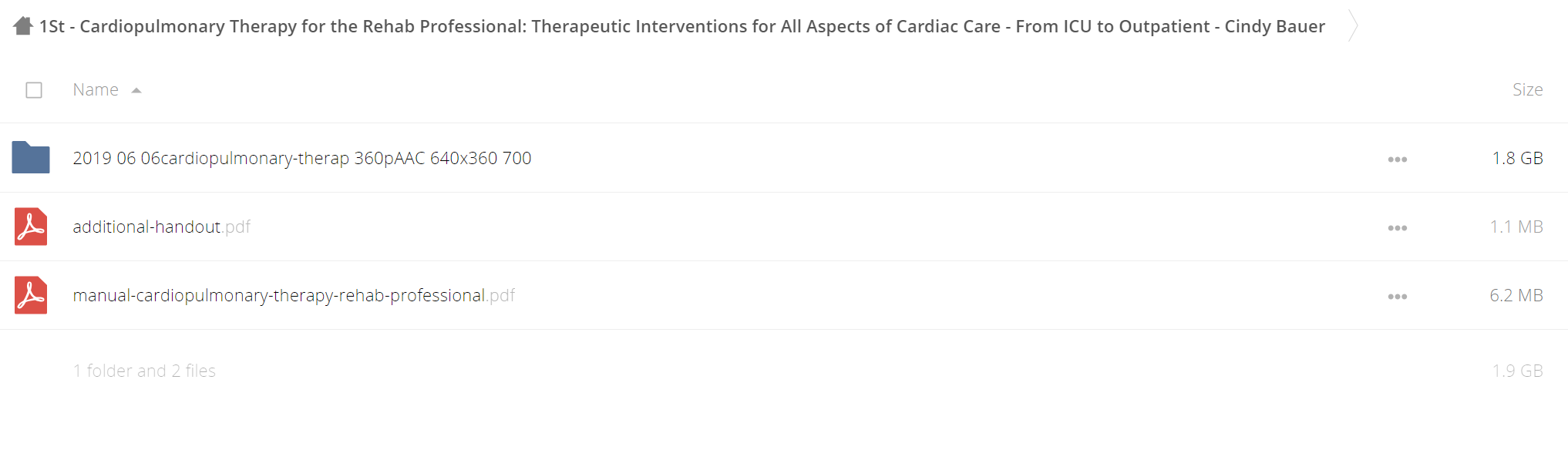This screenshot has width=1568, height=450.
Task: Toggle the select-all checkbox
Action: (34, 90)
